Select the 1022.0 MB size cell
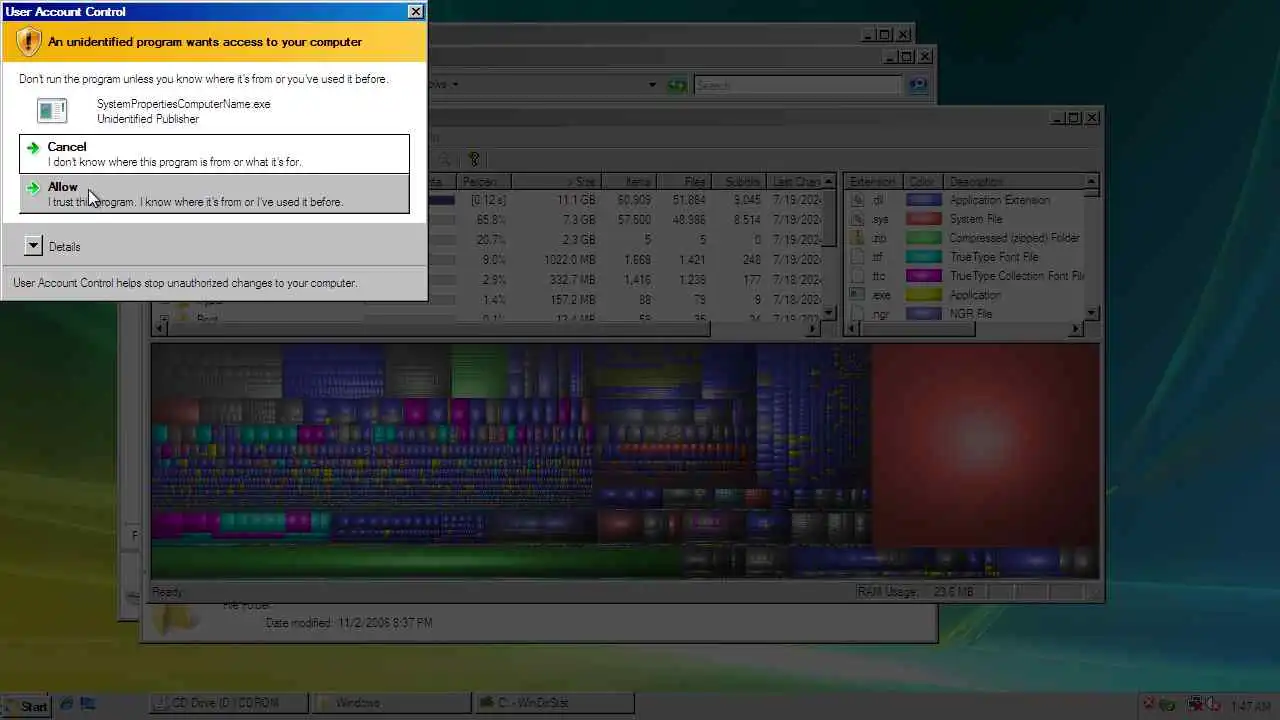 (x=570, y=259)
